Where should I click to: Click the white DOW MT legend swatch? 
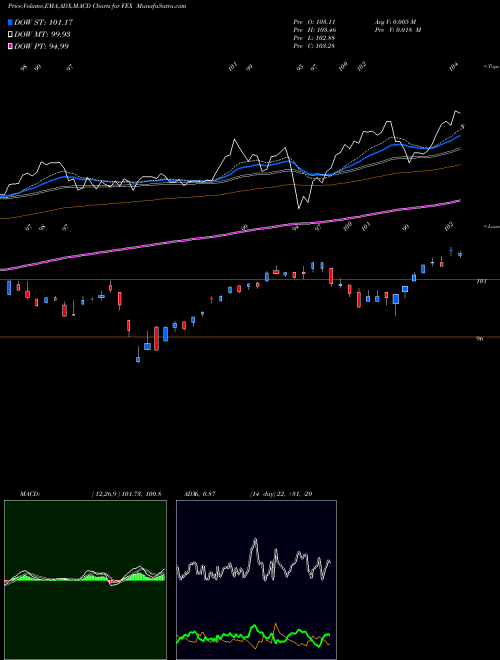click(x=10, y=35)
